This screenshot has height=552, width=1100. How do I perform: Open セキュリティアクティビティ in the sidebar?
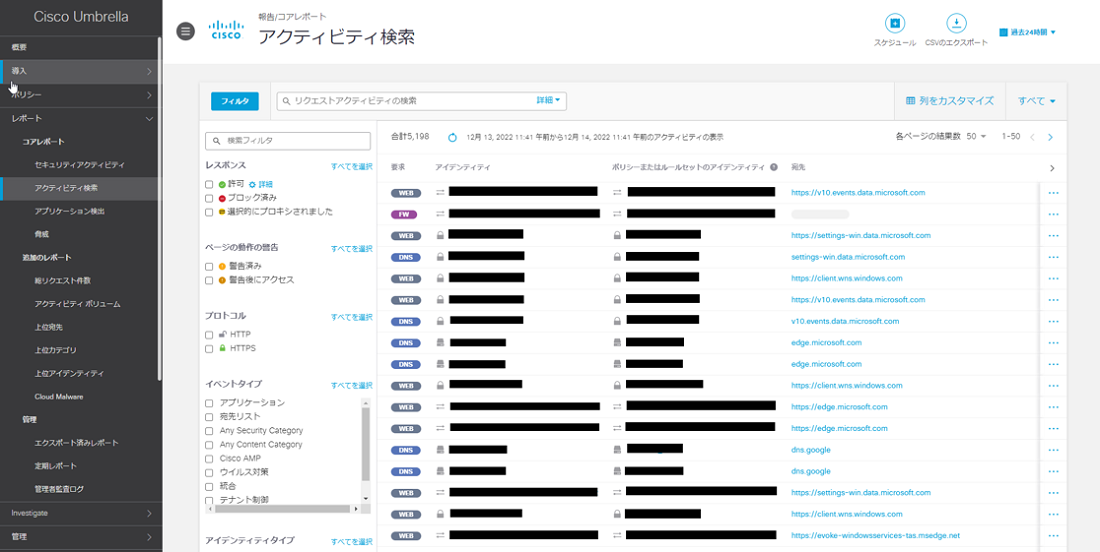[80, 164]
